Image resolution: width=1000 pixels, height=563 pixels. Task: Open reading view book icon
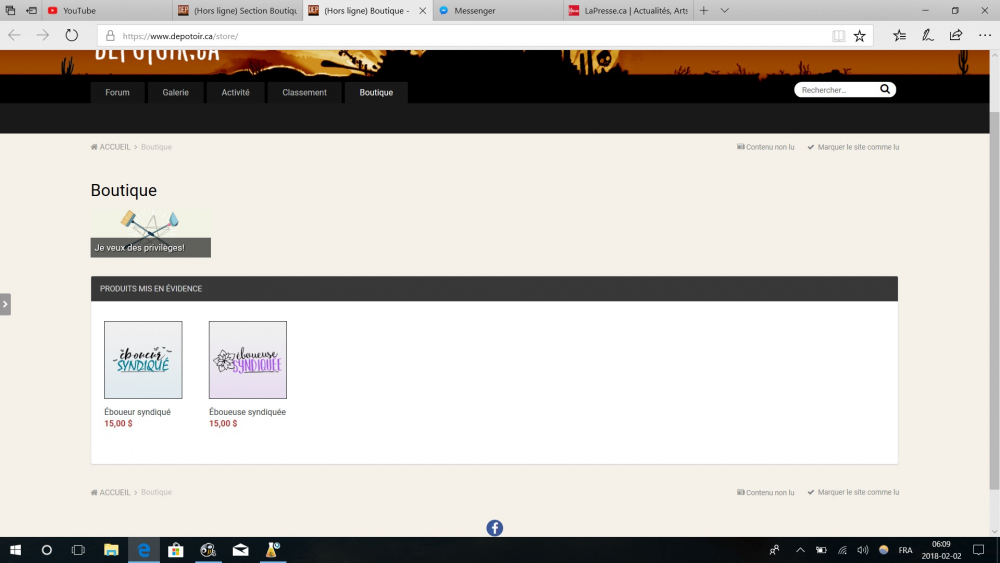(838, 36)
